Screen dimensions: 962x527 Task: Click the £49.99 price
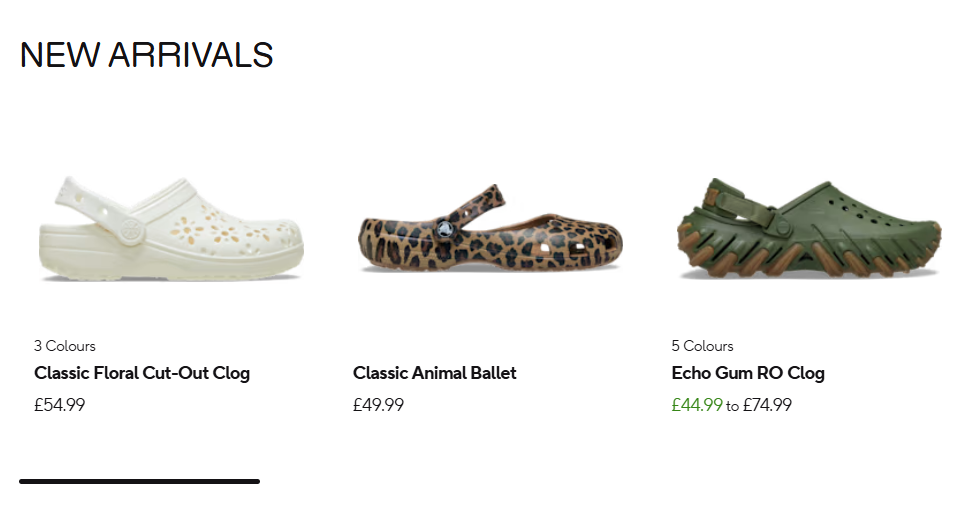378,405
